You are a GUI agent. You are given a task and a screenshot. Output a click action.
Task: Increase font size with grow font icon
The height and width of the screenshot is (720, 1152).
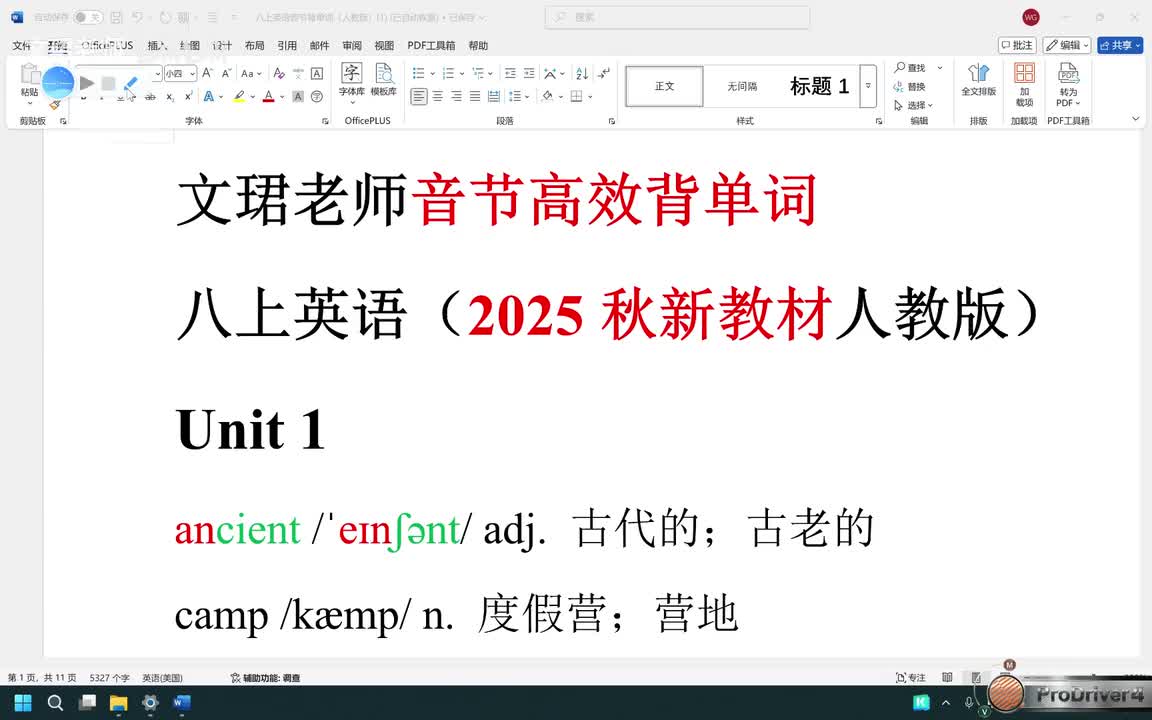point(208,73)
